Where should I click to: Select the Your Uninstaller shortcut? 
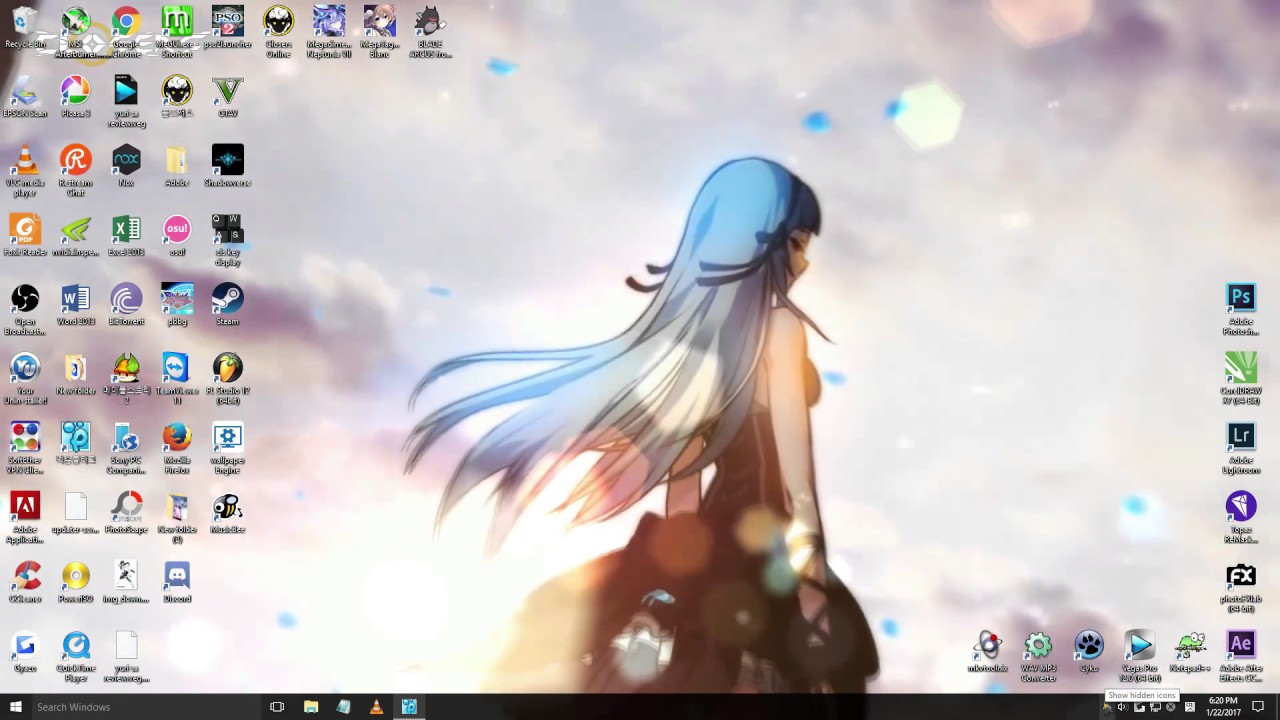coord(25,378)
